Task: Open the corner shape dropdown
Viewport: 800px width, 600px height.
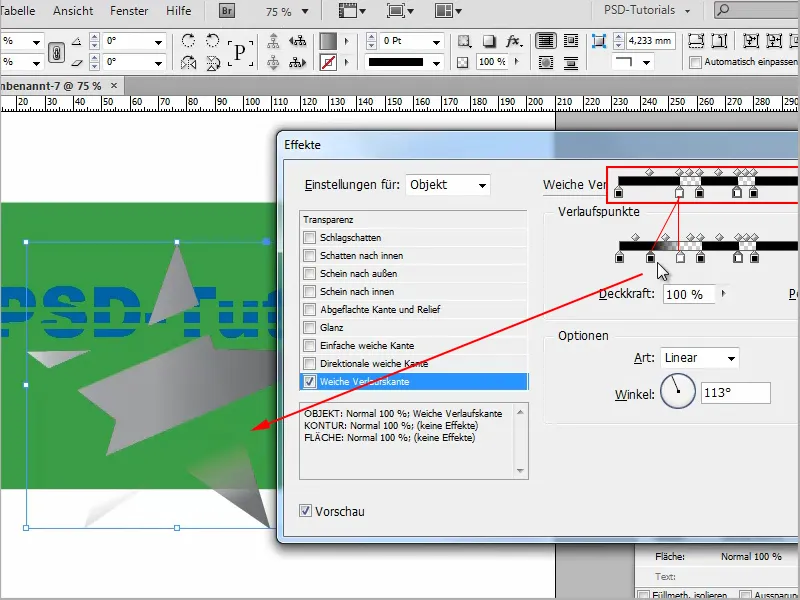Action: click(x=646, y=63)
